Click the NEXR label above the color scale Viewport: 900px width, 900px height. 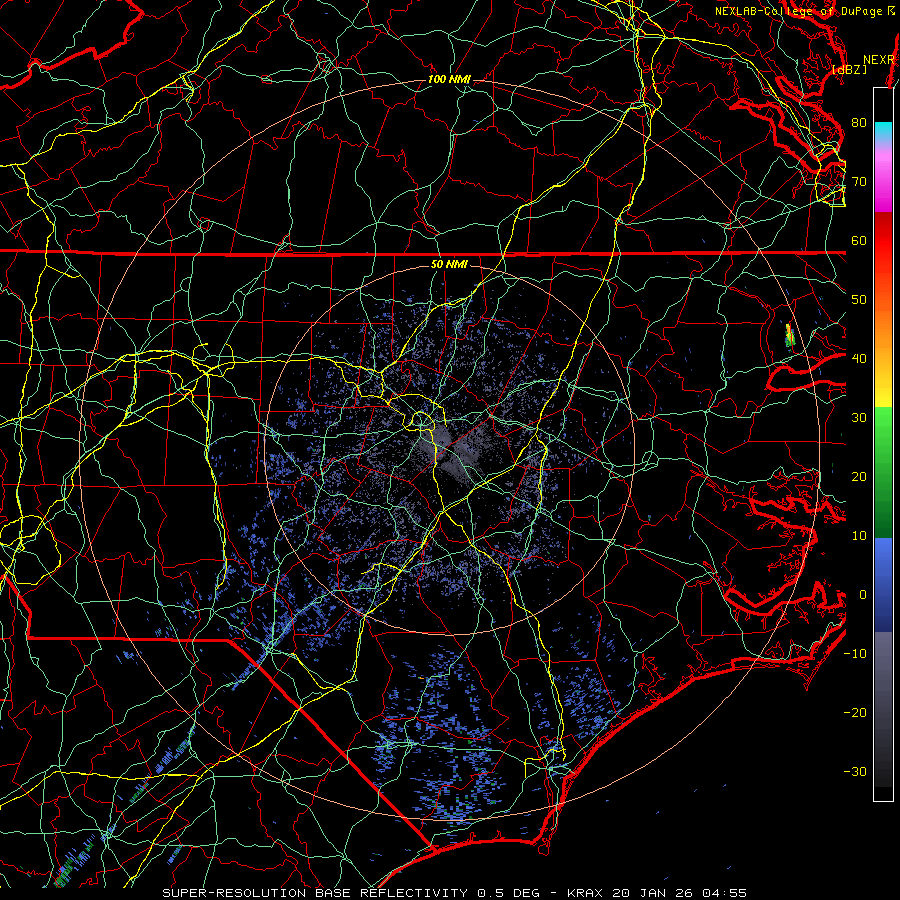click(879, 60)
